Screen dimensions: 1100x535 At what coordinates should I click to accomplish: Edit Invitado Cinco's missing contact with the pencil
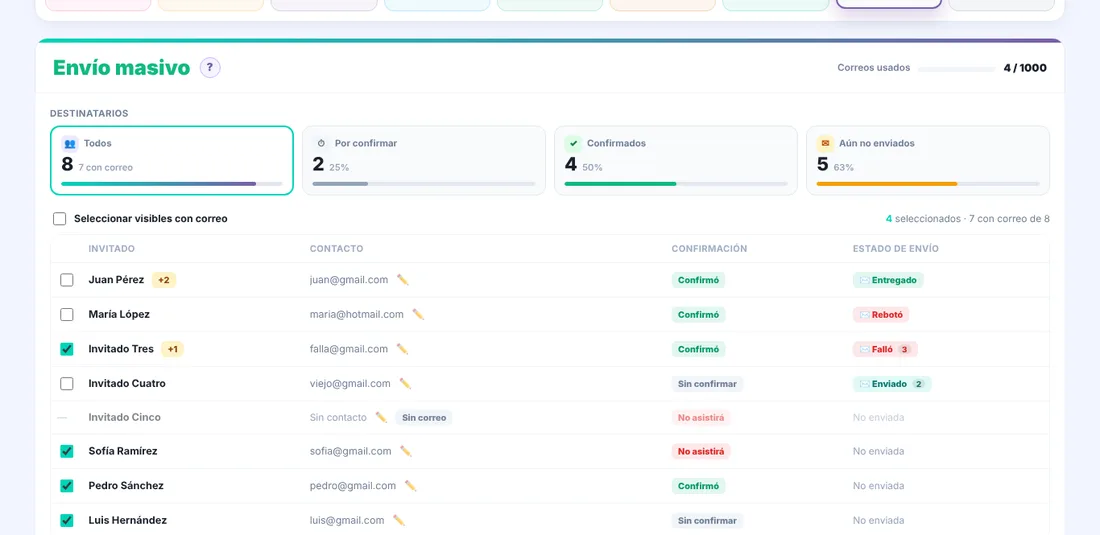pos(381,417)
